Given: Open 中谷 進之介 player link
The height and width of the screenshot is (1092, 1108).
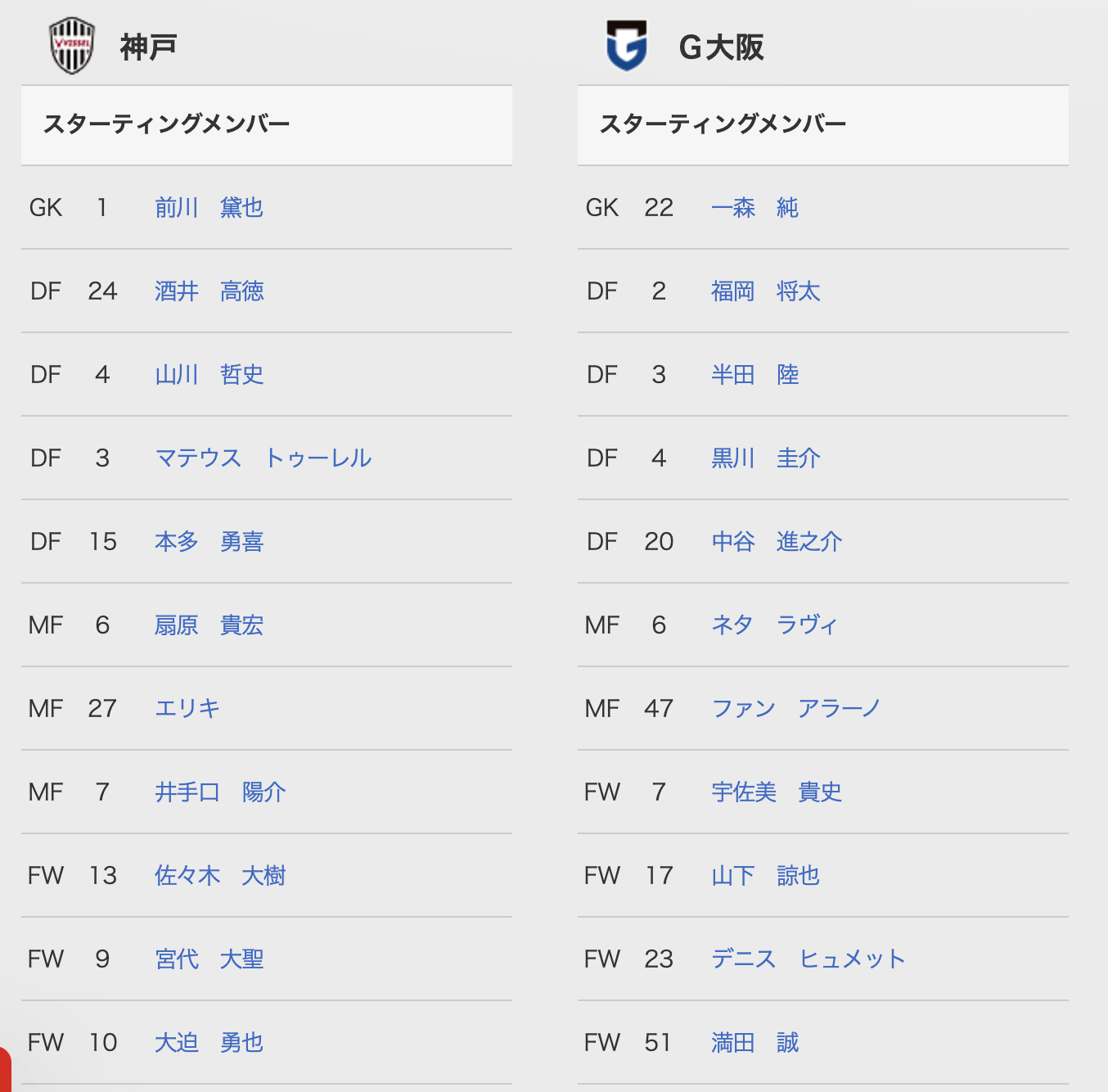Looking at the screenshot, I should 777,542.
